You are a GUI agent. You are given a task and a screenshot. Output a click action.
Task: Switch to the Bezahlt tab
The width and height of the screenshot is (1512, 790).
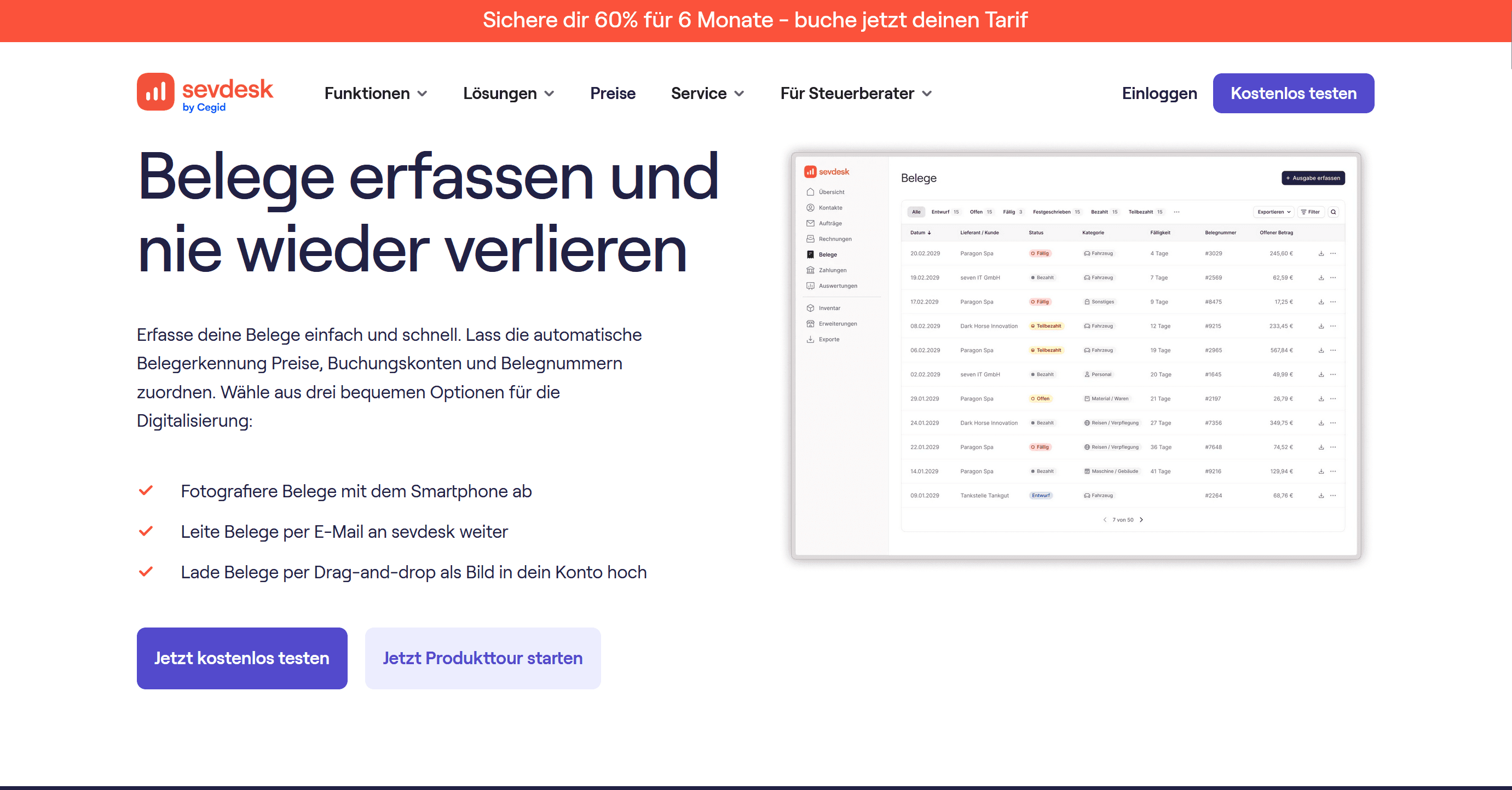pyautogui.click(x=1104, y=212)
